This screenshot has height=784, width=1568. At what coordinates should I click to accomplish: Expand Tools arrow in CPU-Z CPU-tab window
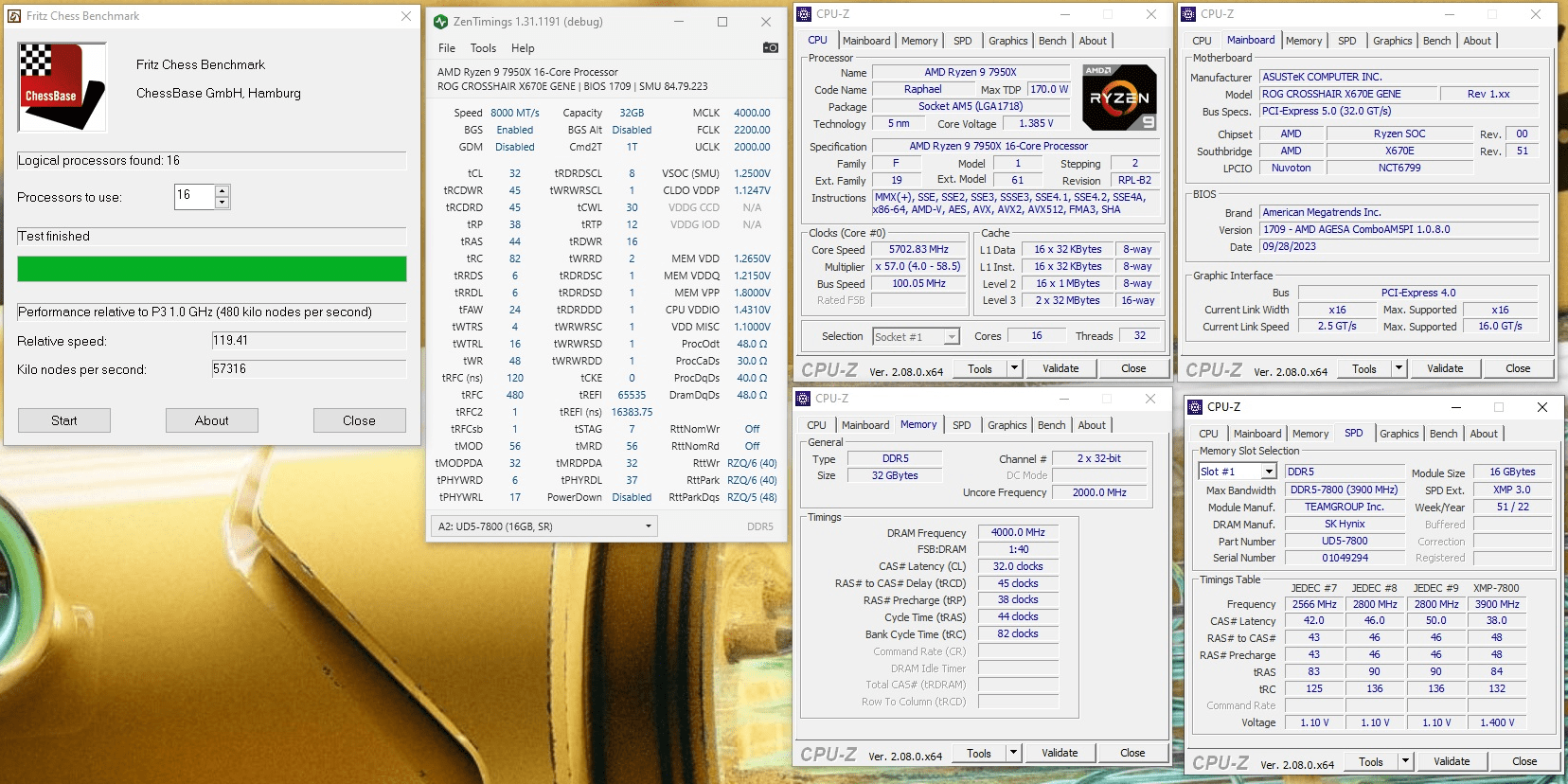coord(1015,368)
